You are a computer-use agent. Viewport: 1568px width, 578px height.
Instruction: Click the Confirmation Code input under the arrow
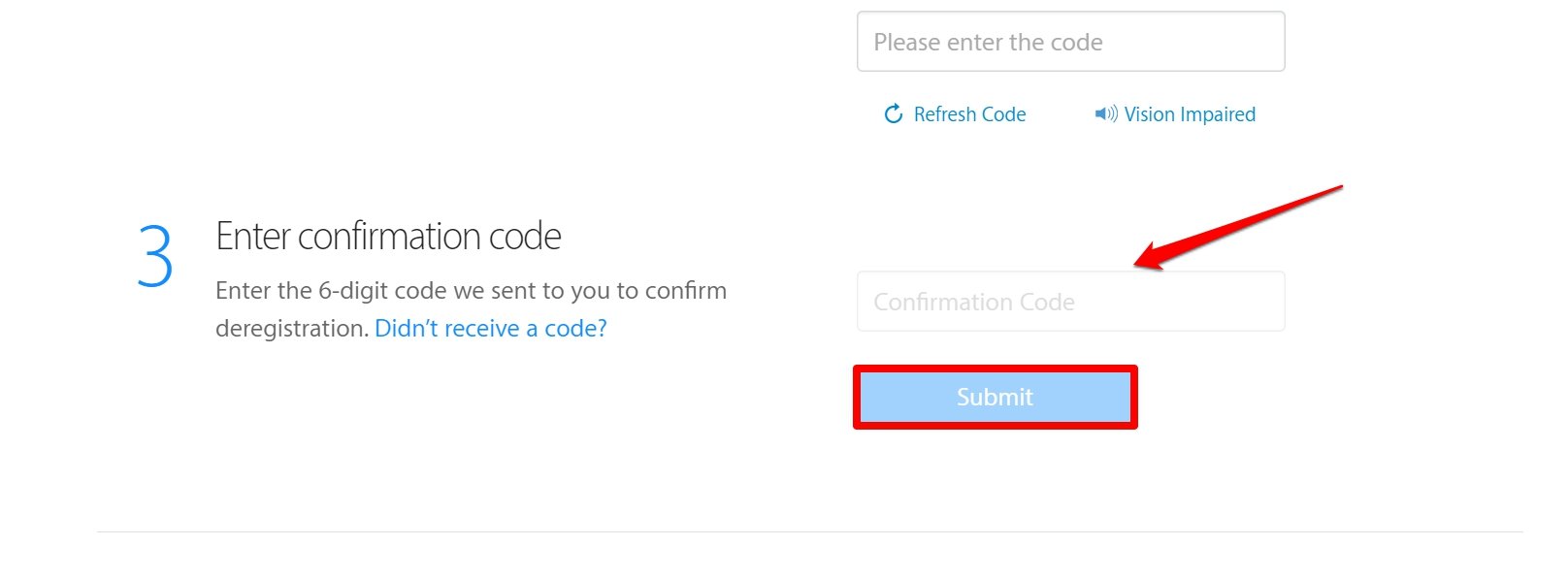click(1070, 301)
